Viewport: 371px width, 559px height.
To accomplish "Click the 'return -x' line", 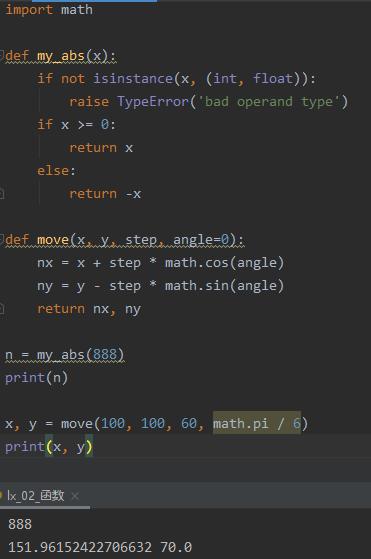I will [105, 194].
